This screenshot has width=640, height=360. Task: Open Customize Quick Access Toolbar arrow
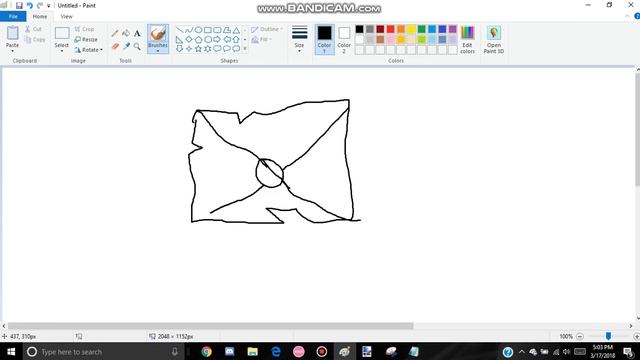[x=49, y=6]
